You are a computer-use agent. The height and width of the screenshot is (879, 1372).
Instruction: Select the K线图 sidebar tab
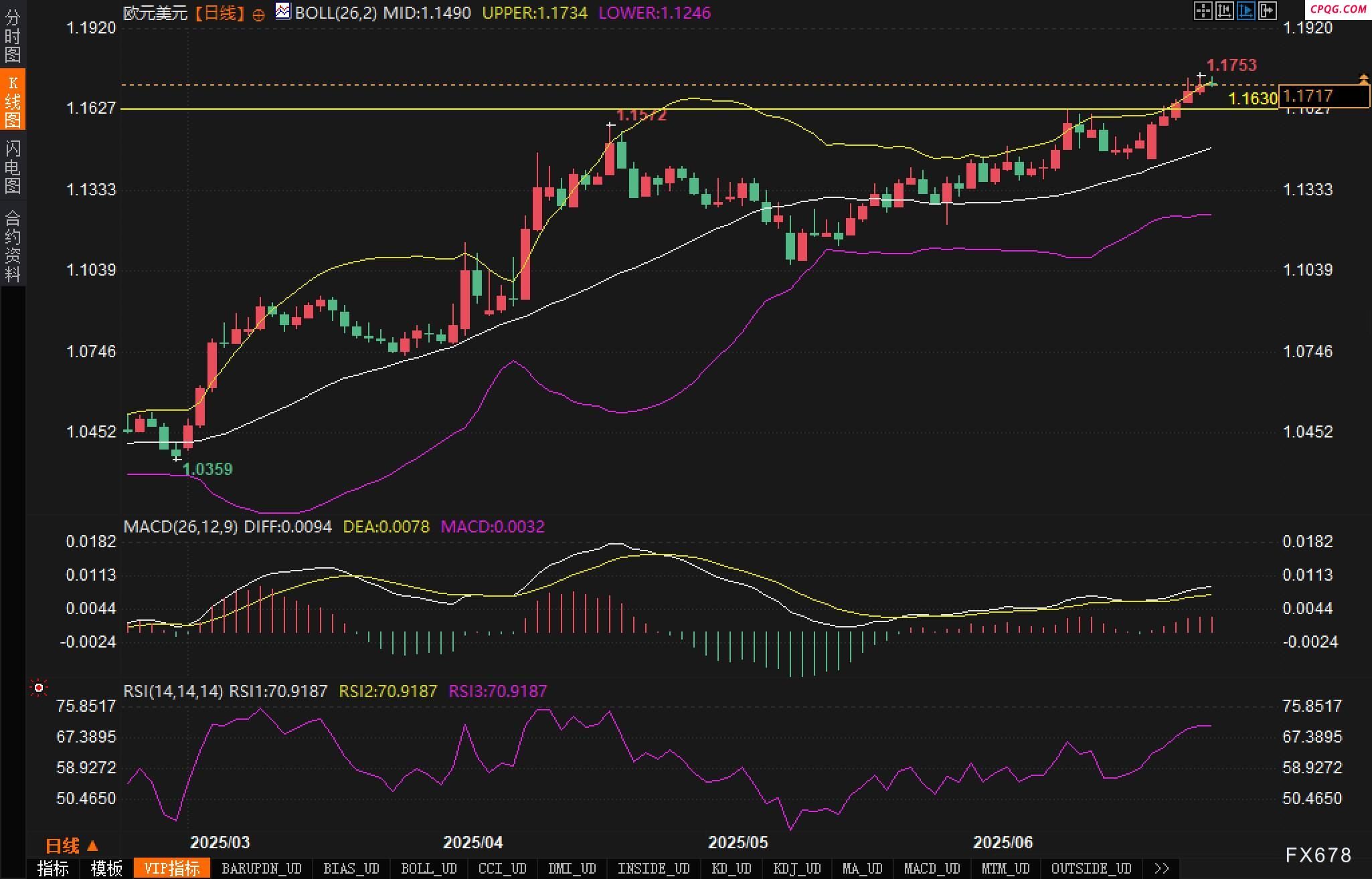click(12, 101)
